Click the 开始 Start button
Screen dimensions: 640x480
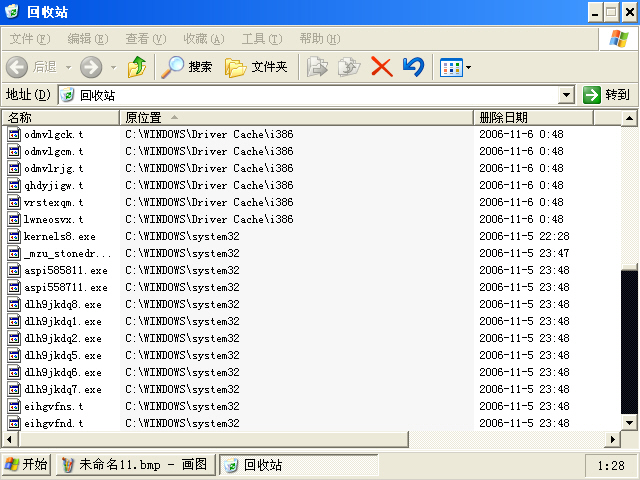point(26,464)
